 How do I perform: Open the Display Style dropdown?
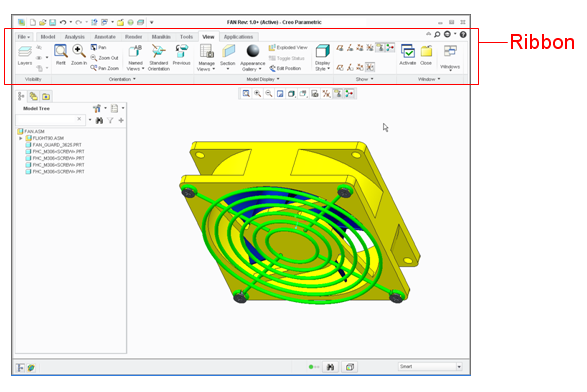pyautogui.click(x=322, y=57)
